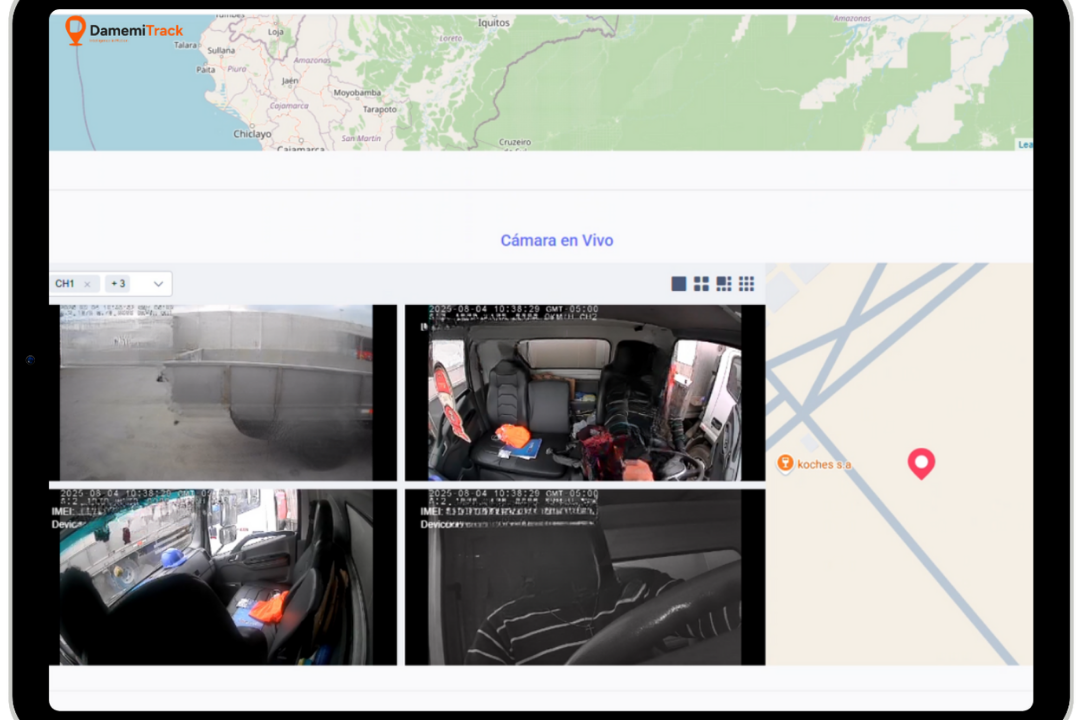
Task: Click the red vehicle location pin
Action: coord(920,462)
